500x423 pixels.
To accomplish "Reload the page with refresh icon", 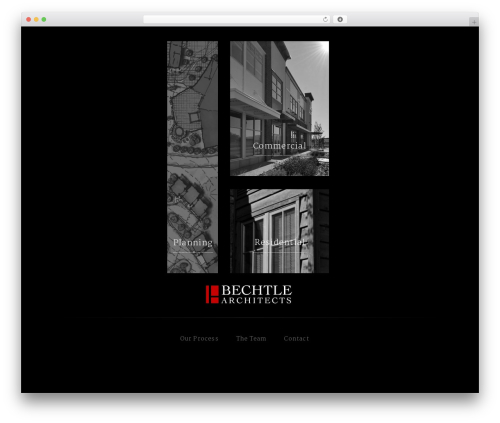I will pyautogui.click(x=325, y=19).
